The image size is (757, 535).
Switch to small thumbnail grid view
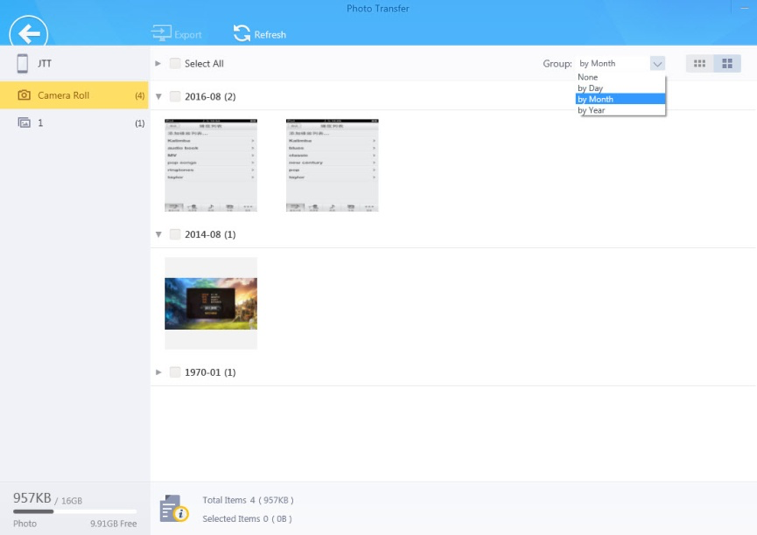coord(700,63)
